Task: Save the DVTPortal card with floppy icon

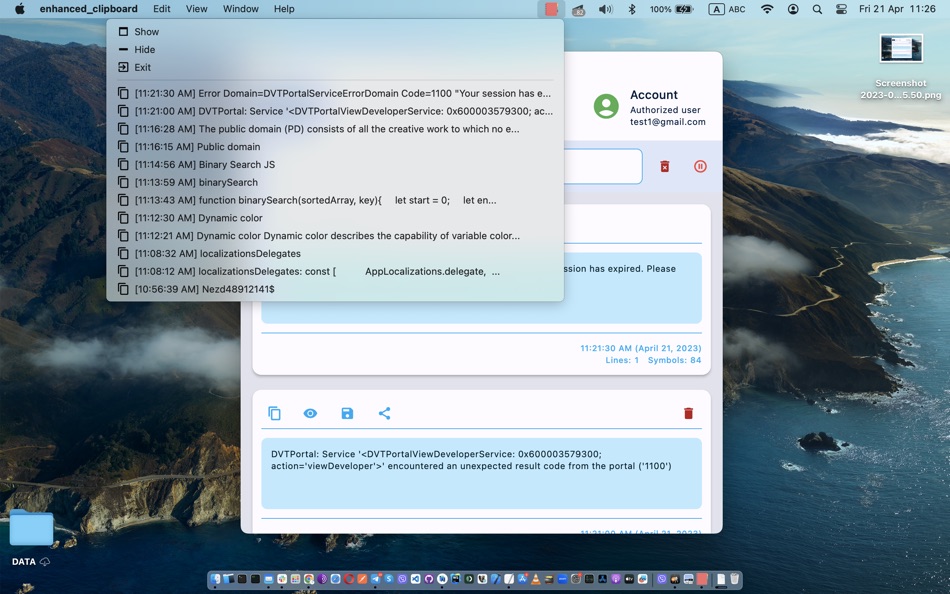Action: [347, 413]
